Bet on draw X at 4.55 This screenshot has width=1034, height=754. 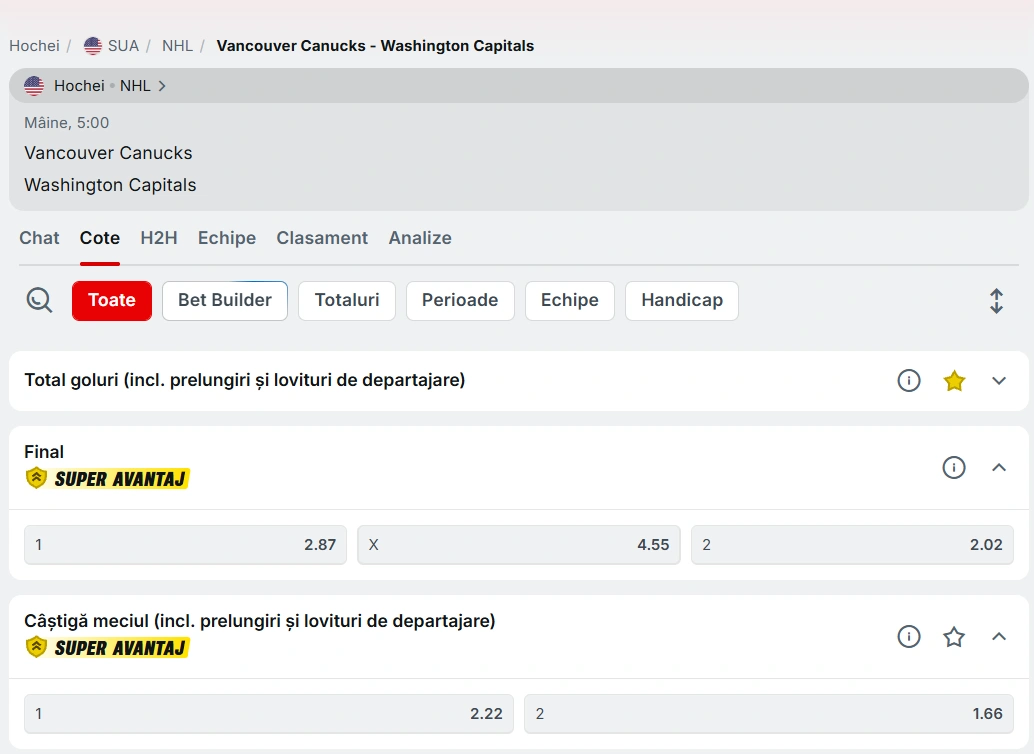(x=518, y=545)
